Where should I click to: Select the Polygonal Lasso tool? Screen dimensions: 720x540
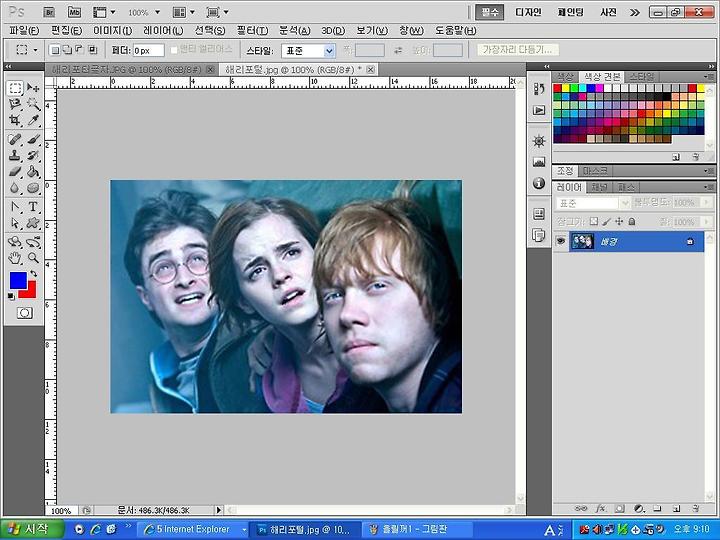click(15, 104)
